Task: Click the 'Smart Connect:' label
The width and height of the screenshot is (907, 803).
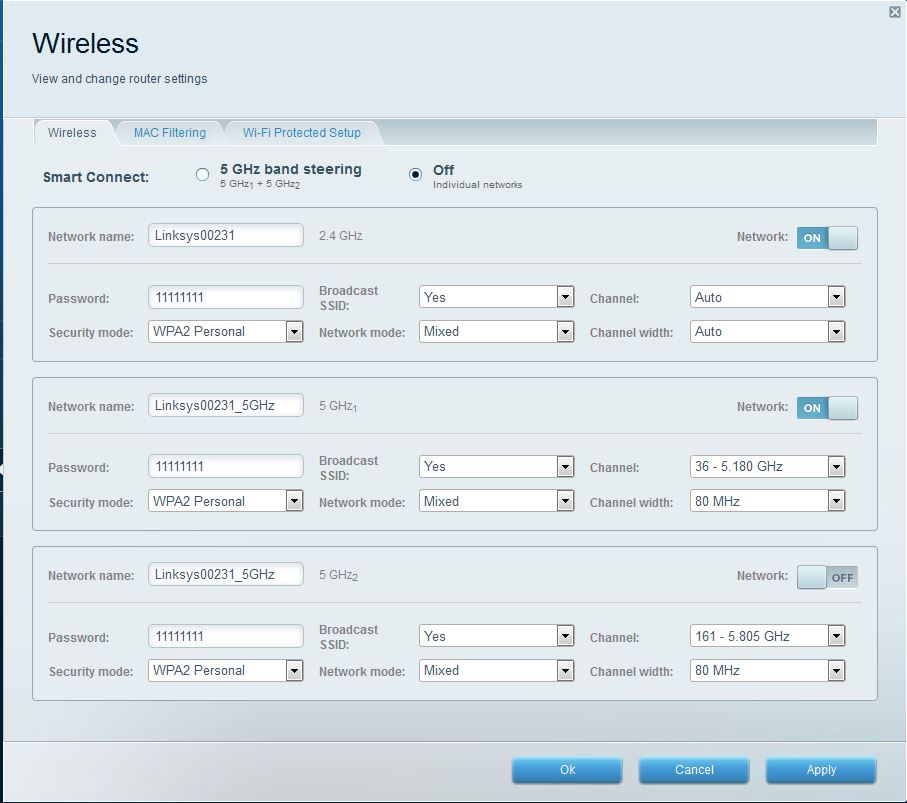Action: pyautogui.click(x=96, y=177)
